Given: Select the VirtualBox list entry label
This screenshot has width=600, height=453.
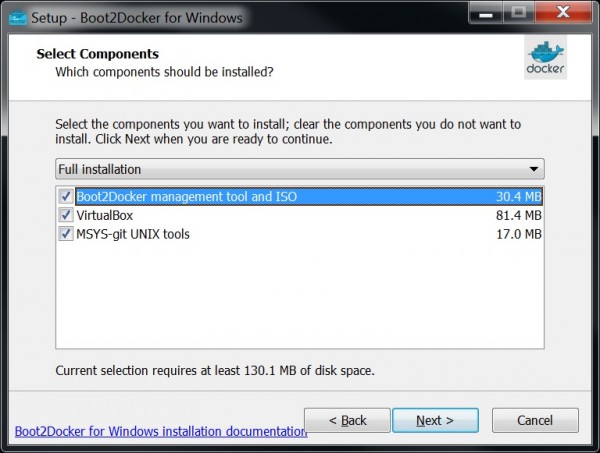Looking at the screenshot, I should tap(105, 215).
